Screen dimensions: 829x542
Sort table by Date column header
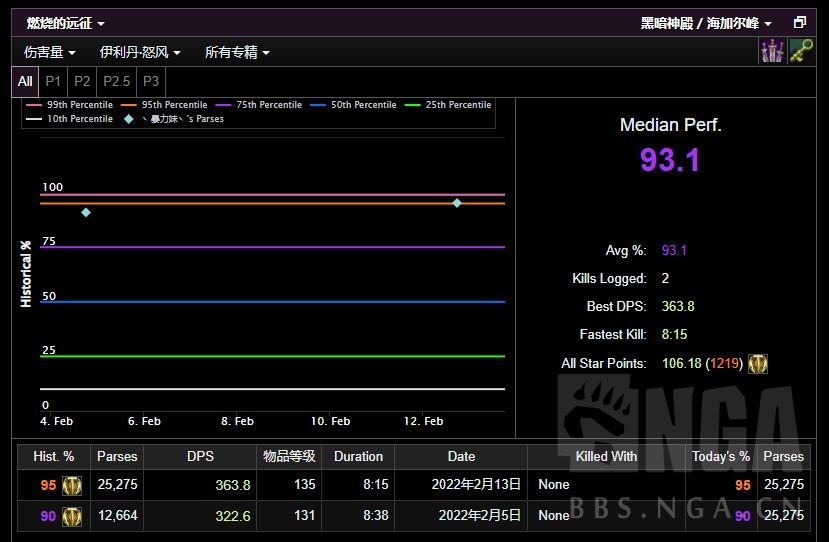tap(461, 456)
